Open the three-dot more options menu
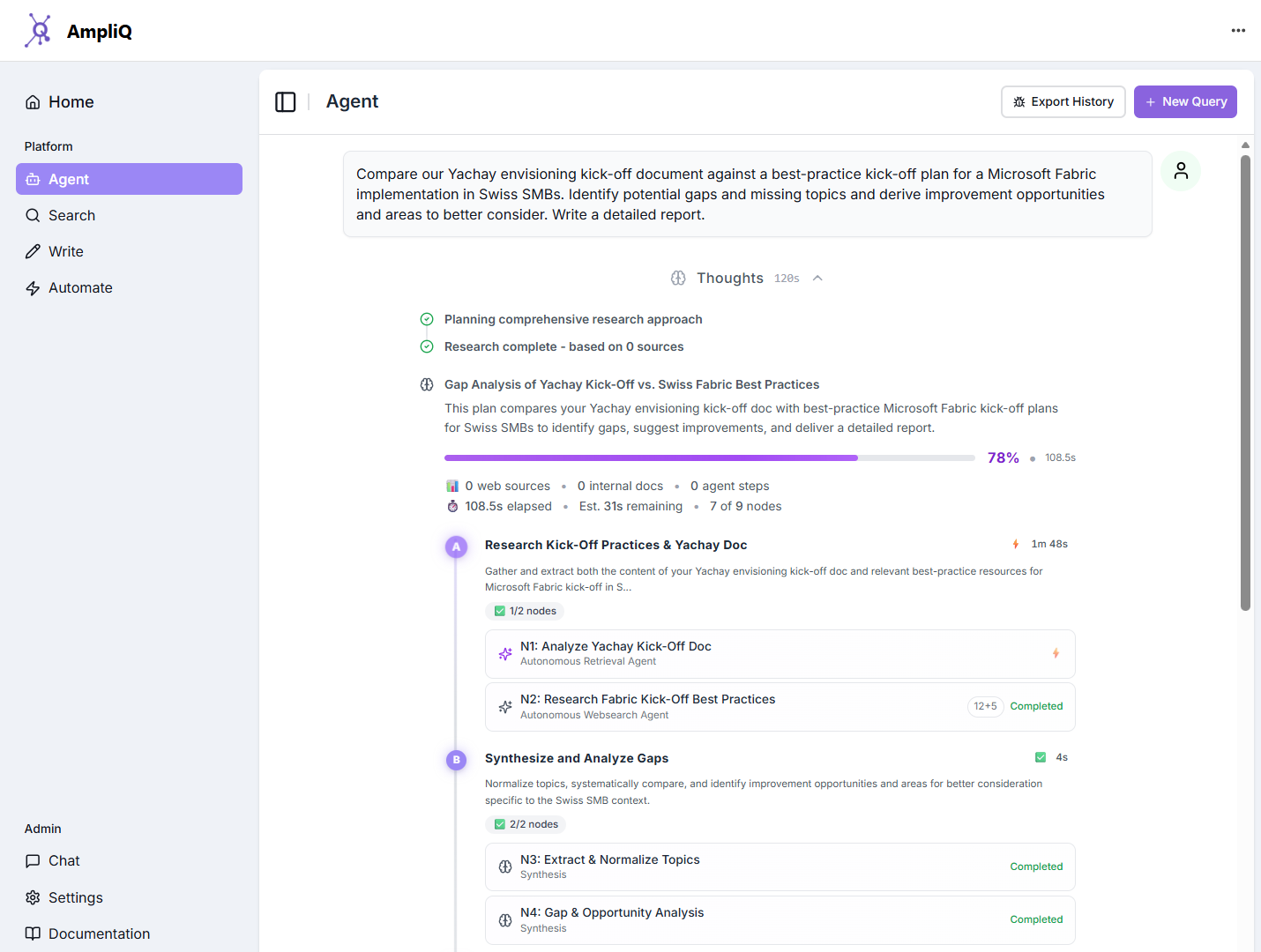Viewport: 1261px width, 952px height. click(1238, 31)
